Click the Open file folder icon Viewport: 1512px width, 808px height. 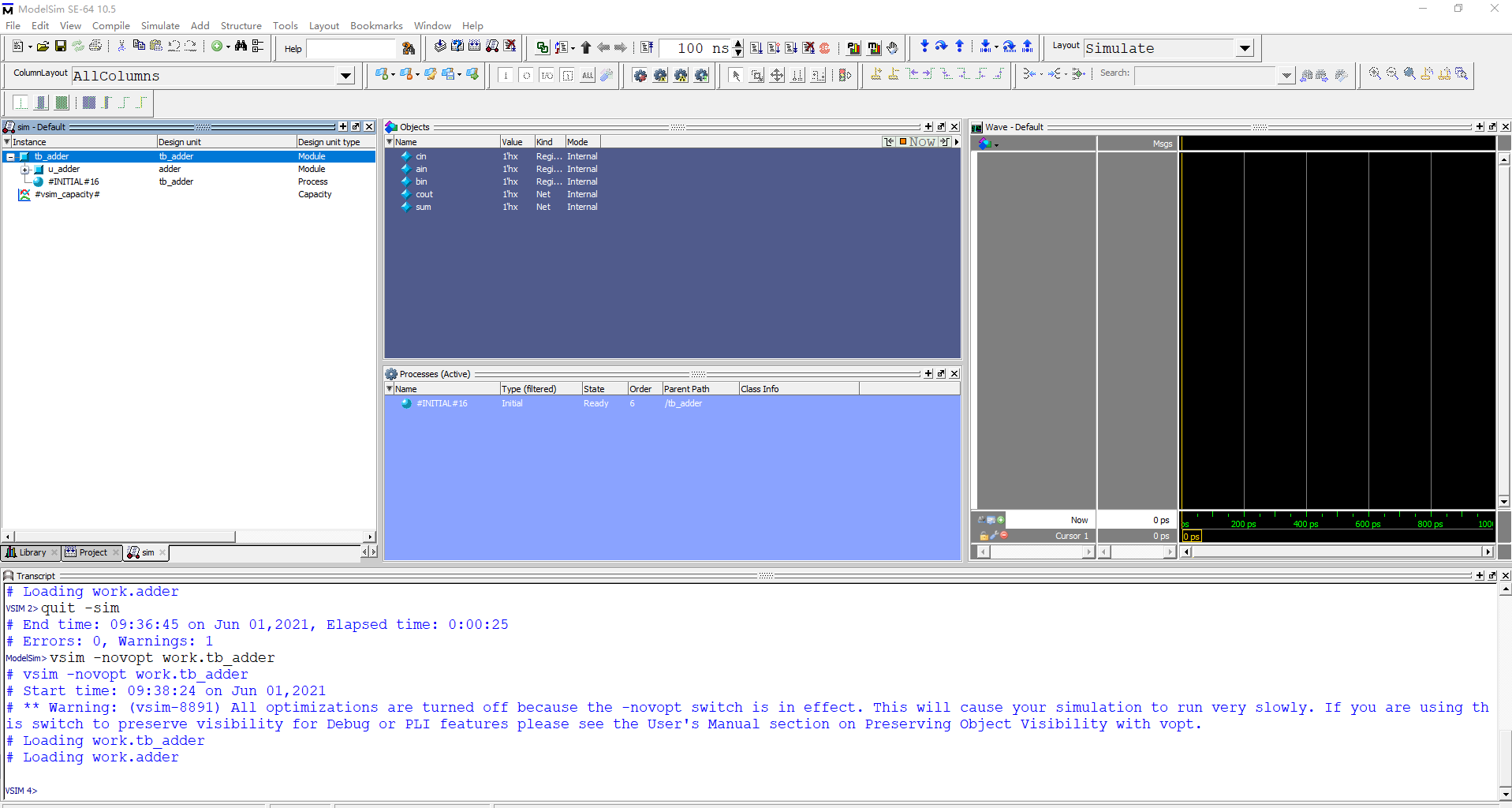tap(43, 47)
